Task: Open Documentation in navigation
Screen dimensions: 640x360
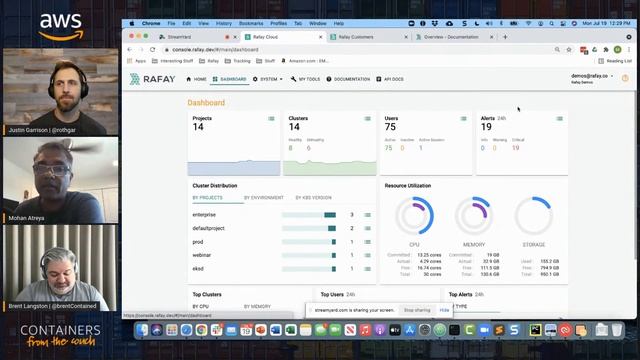Action: (348, 79)
